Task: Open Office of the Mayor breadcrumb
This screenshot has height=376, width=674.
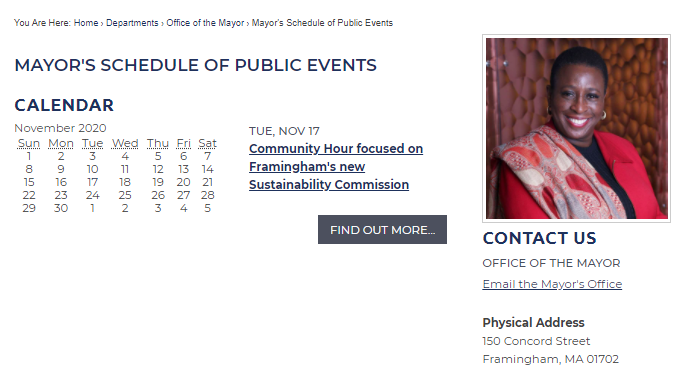Action: (205, 23)
